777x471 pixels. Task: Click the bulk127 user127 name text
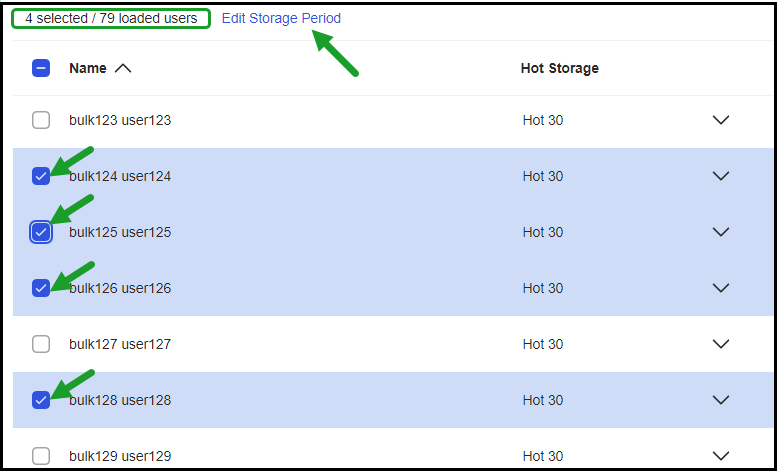(x=120, y=344)
